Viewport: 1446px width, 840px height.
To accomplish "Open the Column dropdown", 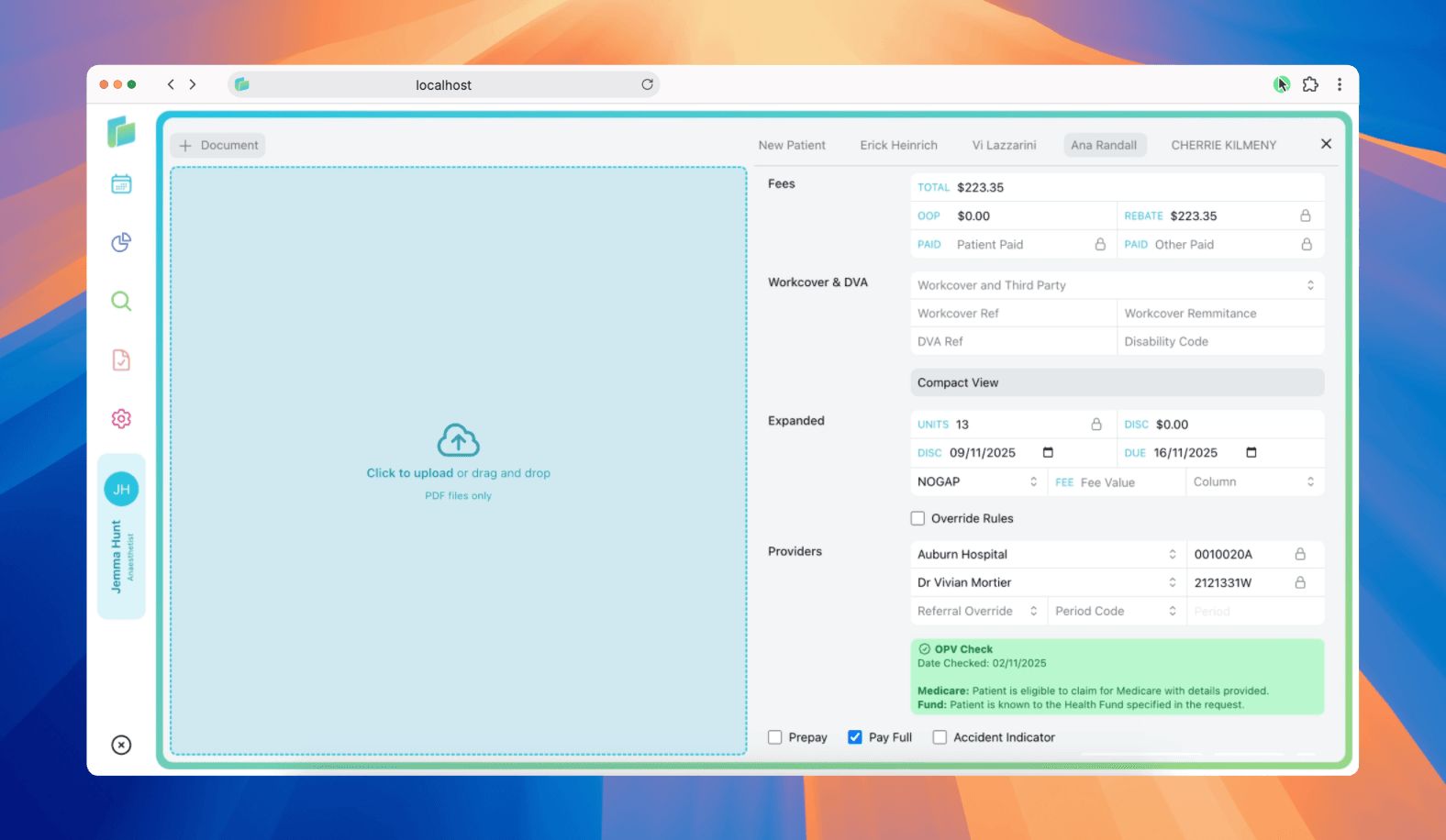I will pyautogui.click(x=1255, y=481).
